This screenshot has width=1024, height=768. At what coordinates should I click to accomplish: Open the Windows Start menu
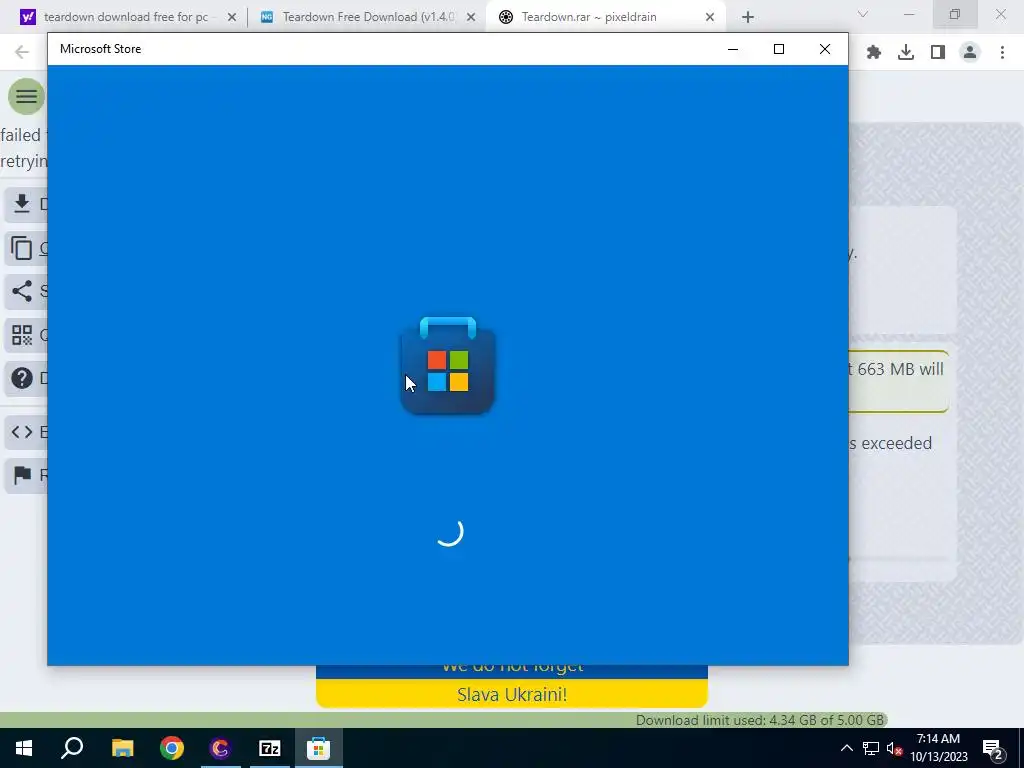tap(24, 748)
